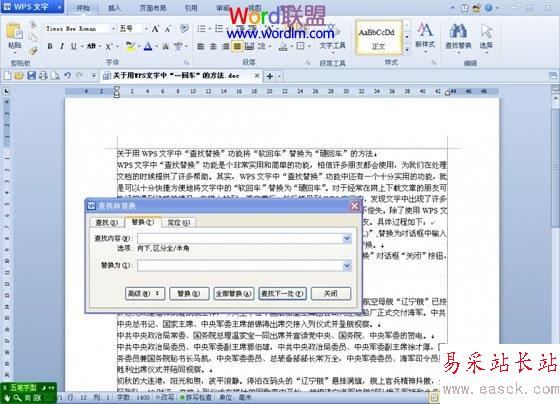Image resolution: width=560 pixels, height=404 pixels.
Task: Open the font dialog launcher in 字体 group
Action: (x=186, y=63)
